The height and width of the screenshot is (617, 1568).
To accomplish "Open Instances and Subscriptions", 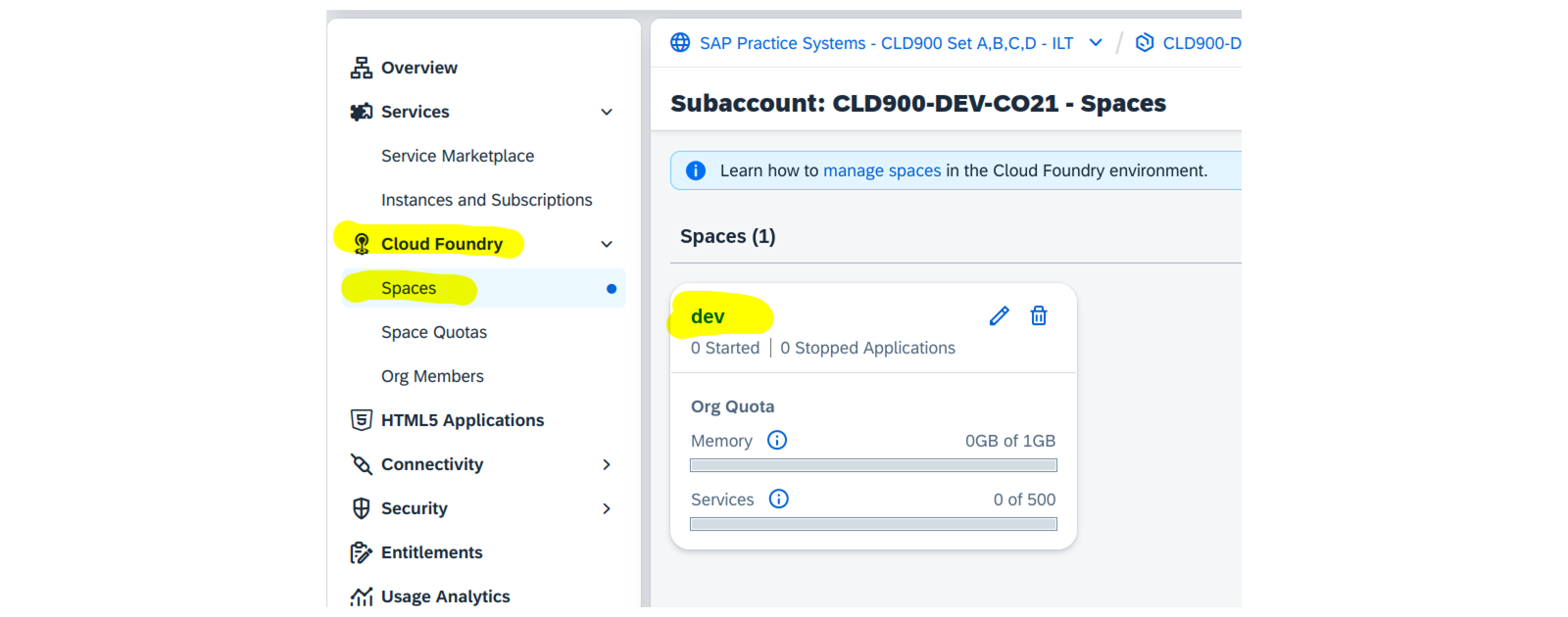I will coord(486,200).
